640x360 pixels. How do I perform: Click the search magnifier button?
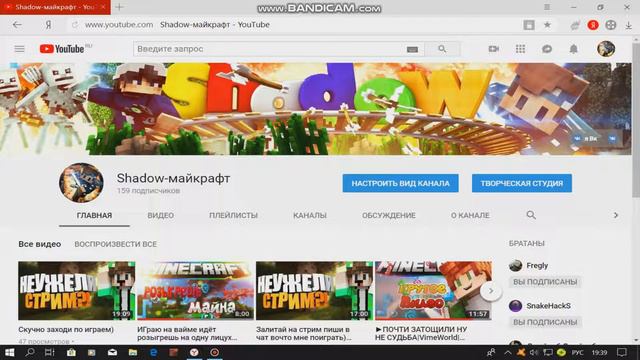click(x=442, y=49)
